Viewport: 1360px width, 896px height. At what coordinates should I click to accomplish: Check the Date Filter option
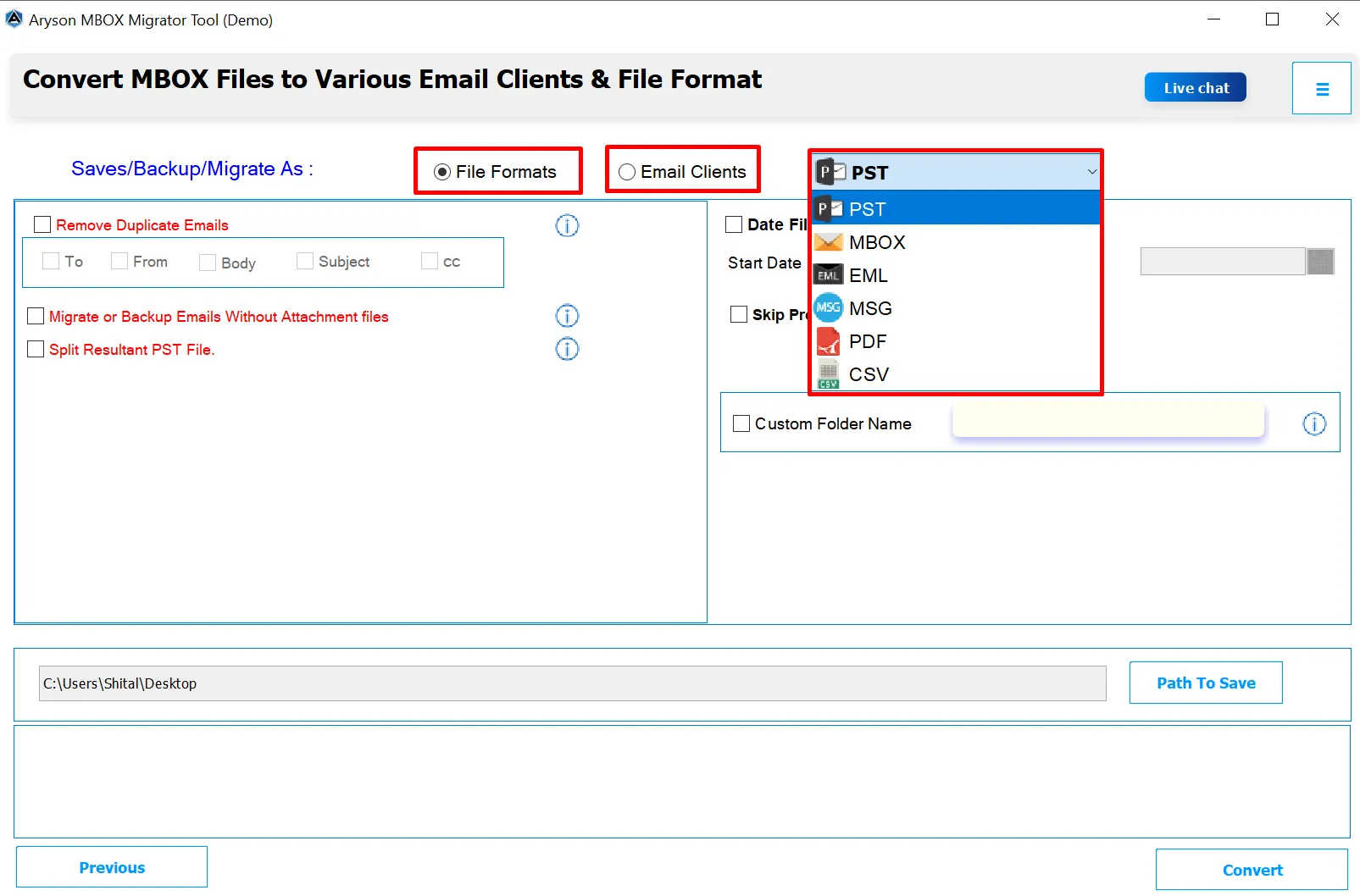pos(734,224)
